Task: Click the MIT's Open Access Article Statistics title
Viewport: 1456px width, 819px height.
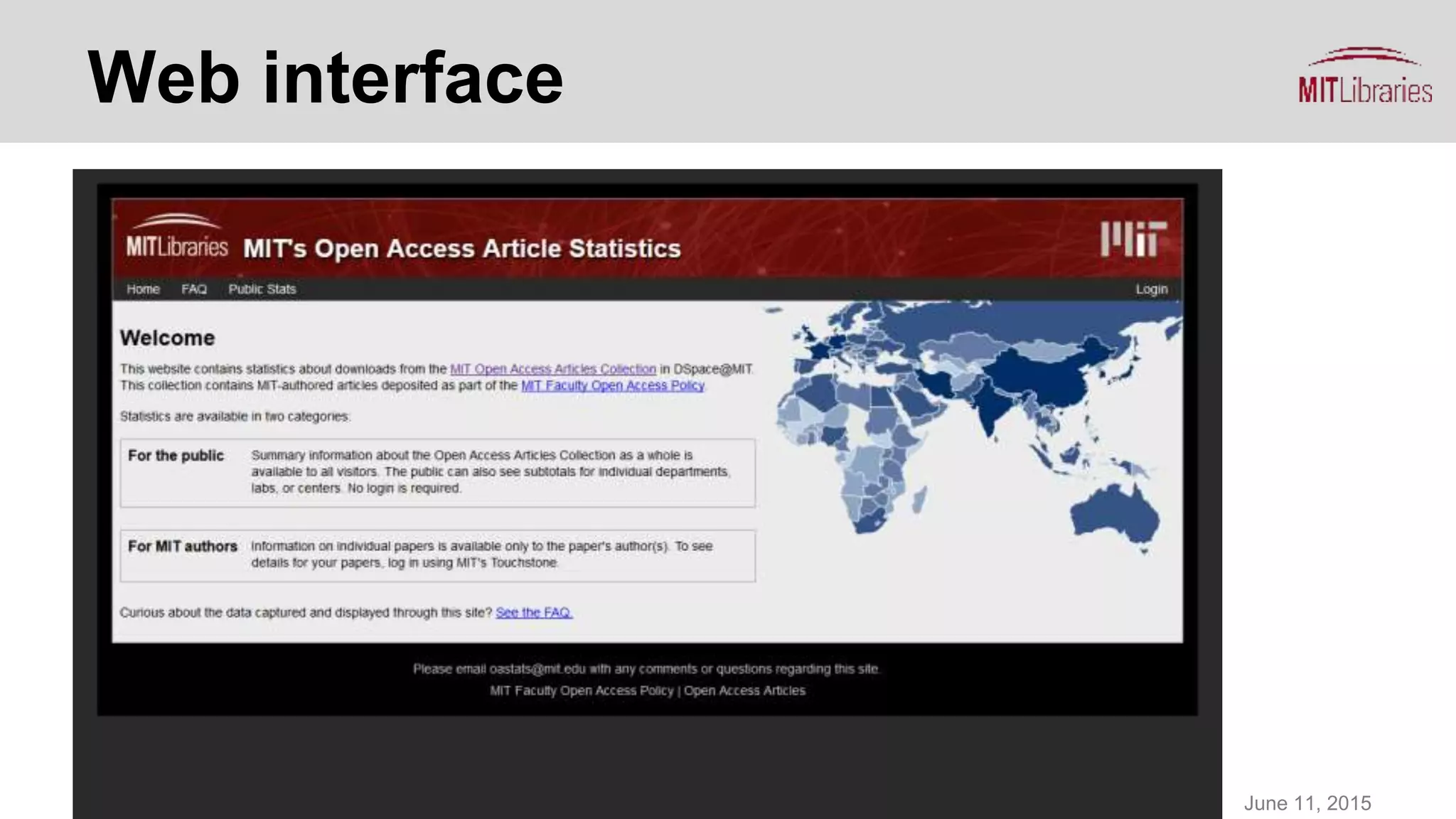Action: click(x=462, y=249)
